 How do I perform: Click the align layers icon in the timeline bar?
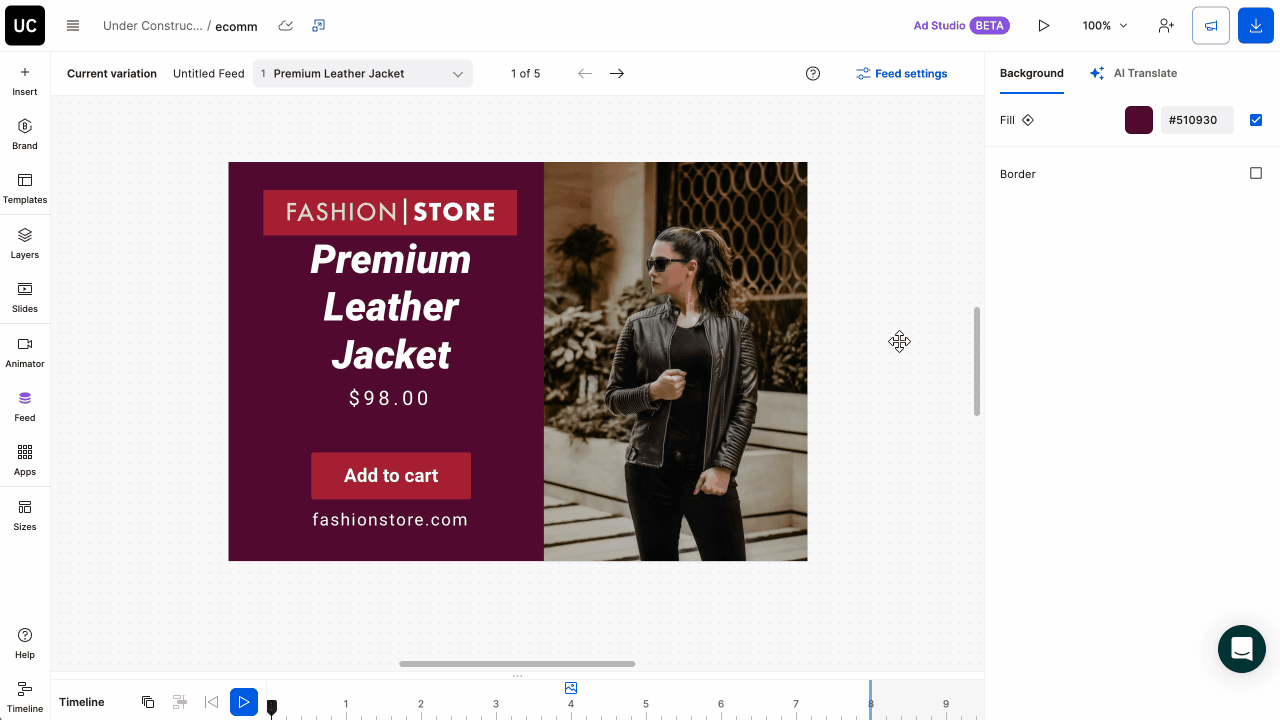pyautogui.click(x=180, y=702)
